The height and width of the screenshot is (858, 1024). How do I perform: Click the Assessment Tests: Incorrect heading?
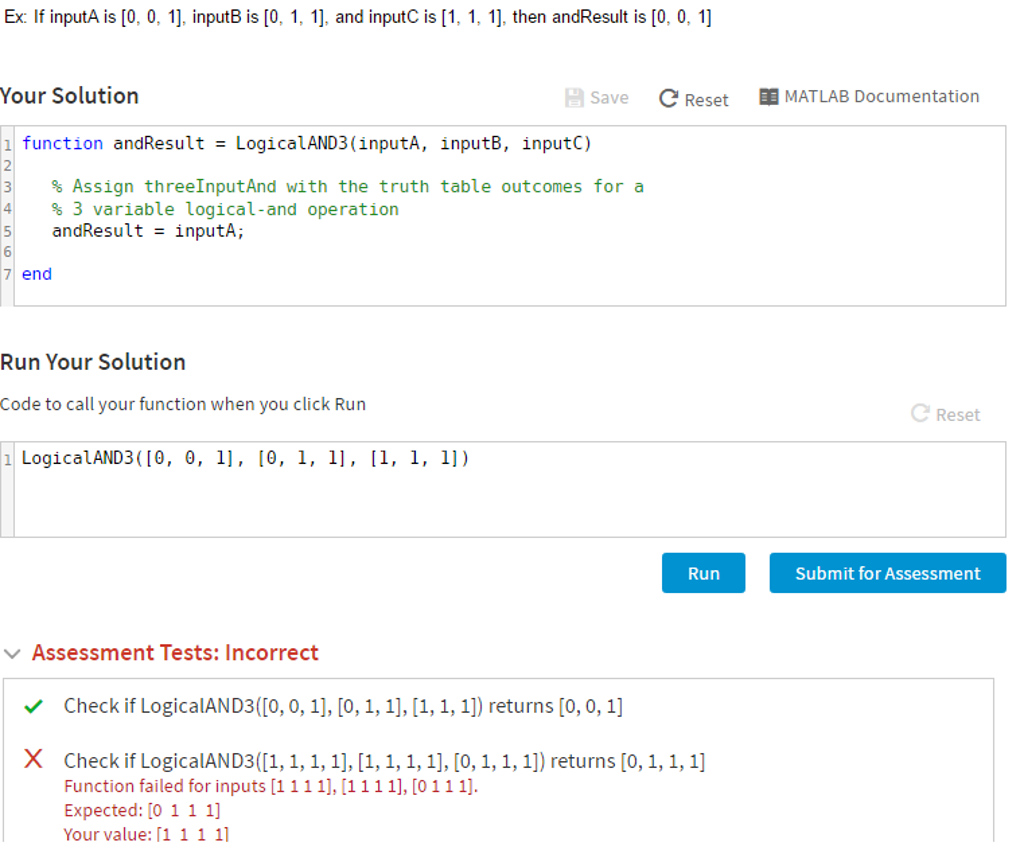(175, 653)
